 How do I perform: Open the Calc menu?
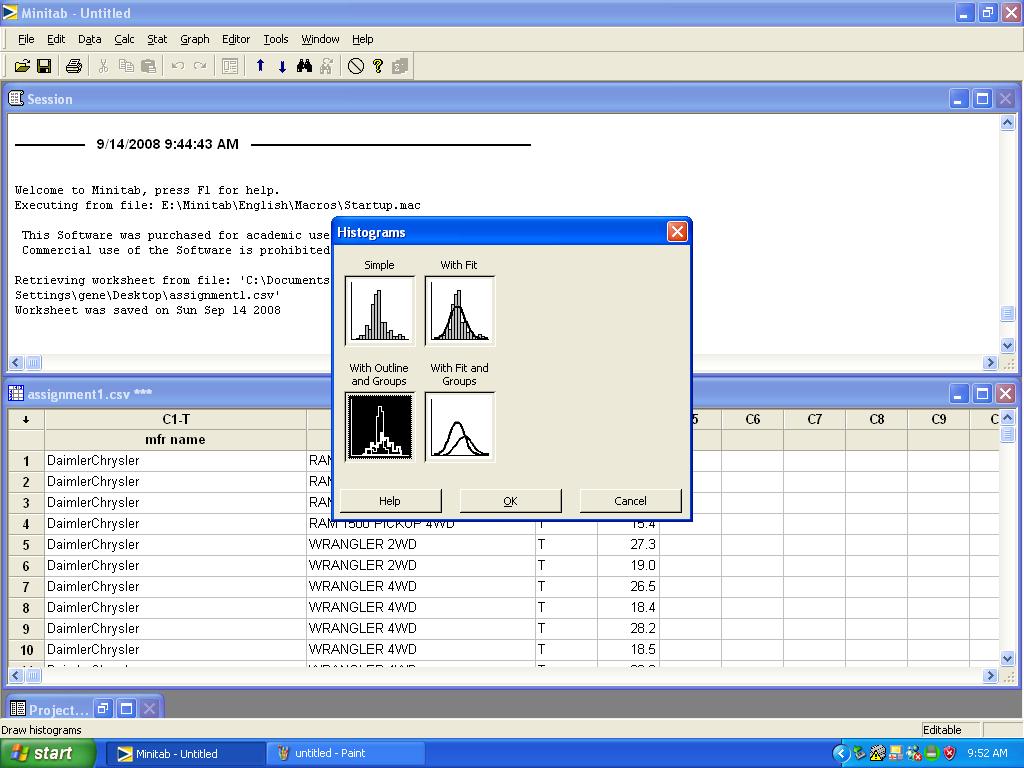pyautogui.click(x=124, y=39)
